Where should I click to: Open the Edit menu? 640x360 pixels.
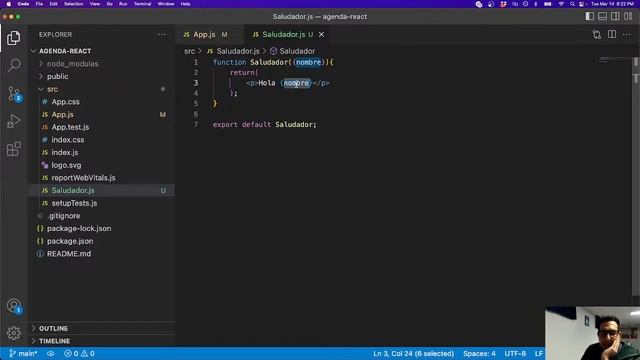click(x=53, y=4)
